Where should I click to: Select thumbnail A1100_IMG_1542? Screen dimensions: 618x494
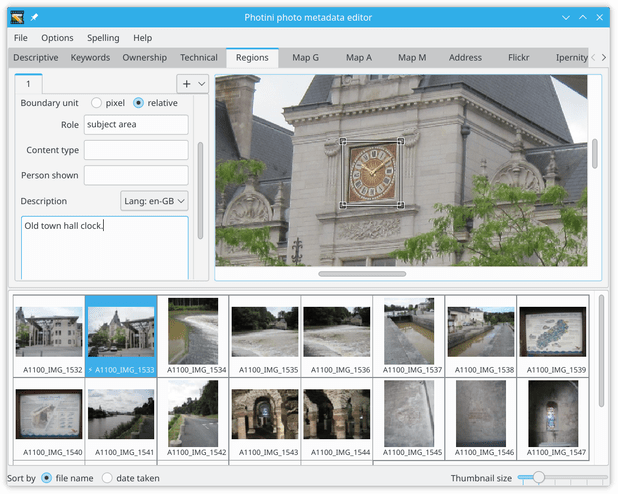[x=193, y=419]
